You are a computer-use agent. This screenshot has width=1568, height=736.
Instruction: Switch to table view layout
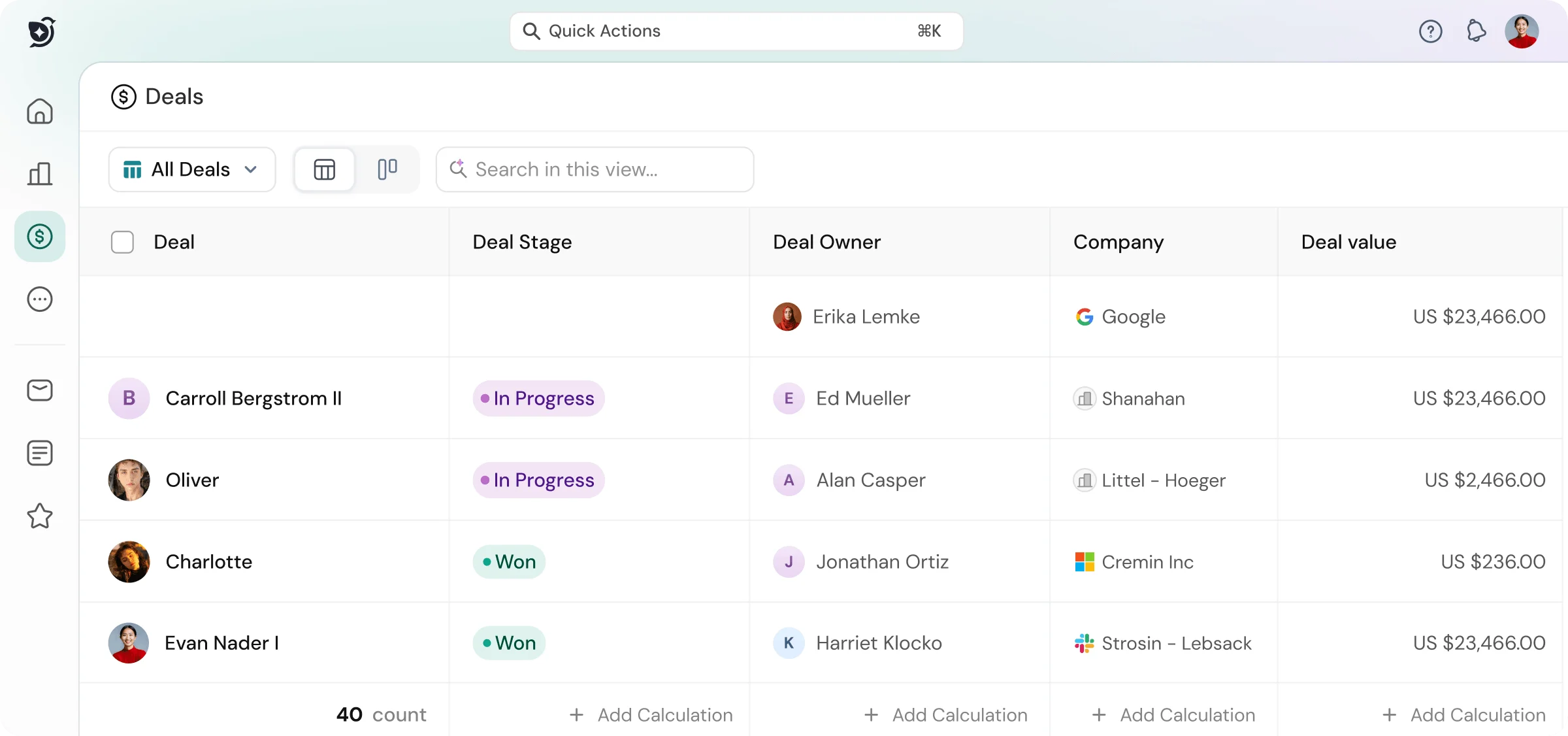(x=324, y=169)
